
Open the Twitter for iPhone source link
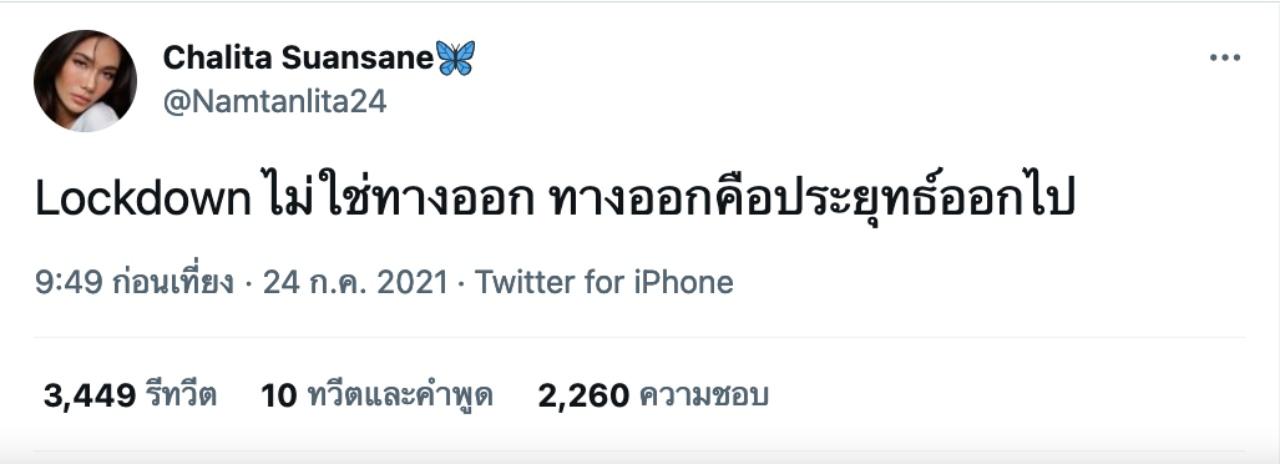pyautogui.click(x=604, y=282)
